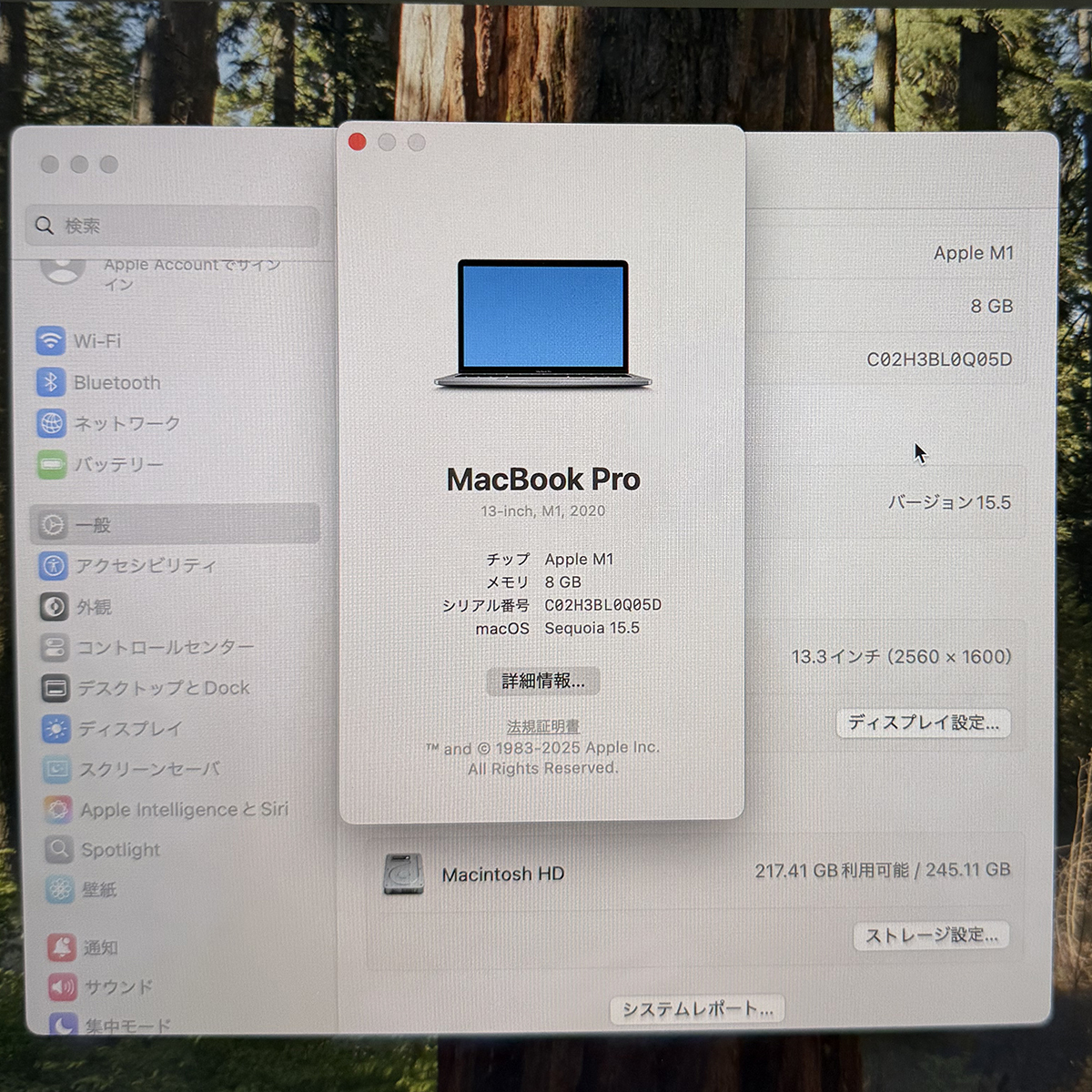The width and height of the screenshot is (1092, 1092).
Task: Click the ディスプレイ設定... button
Action: click(923, 723)
